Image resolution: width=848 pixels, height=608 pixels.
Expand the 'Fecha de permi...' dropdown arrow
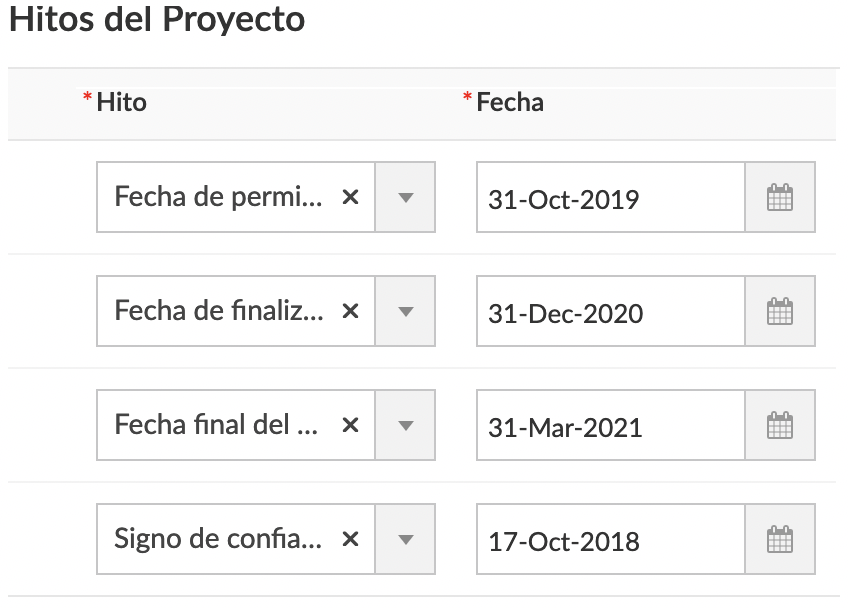(x=405, y=197)
